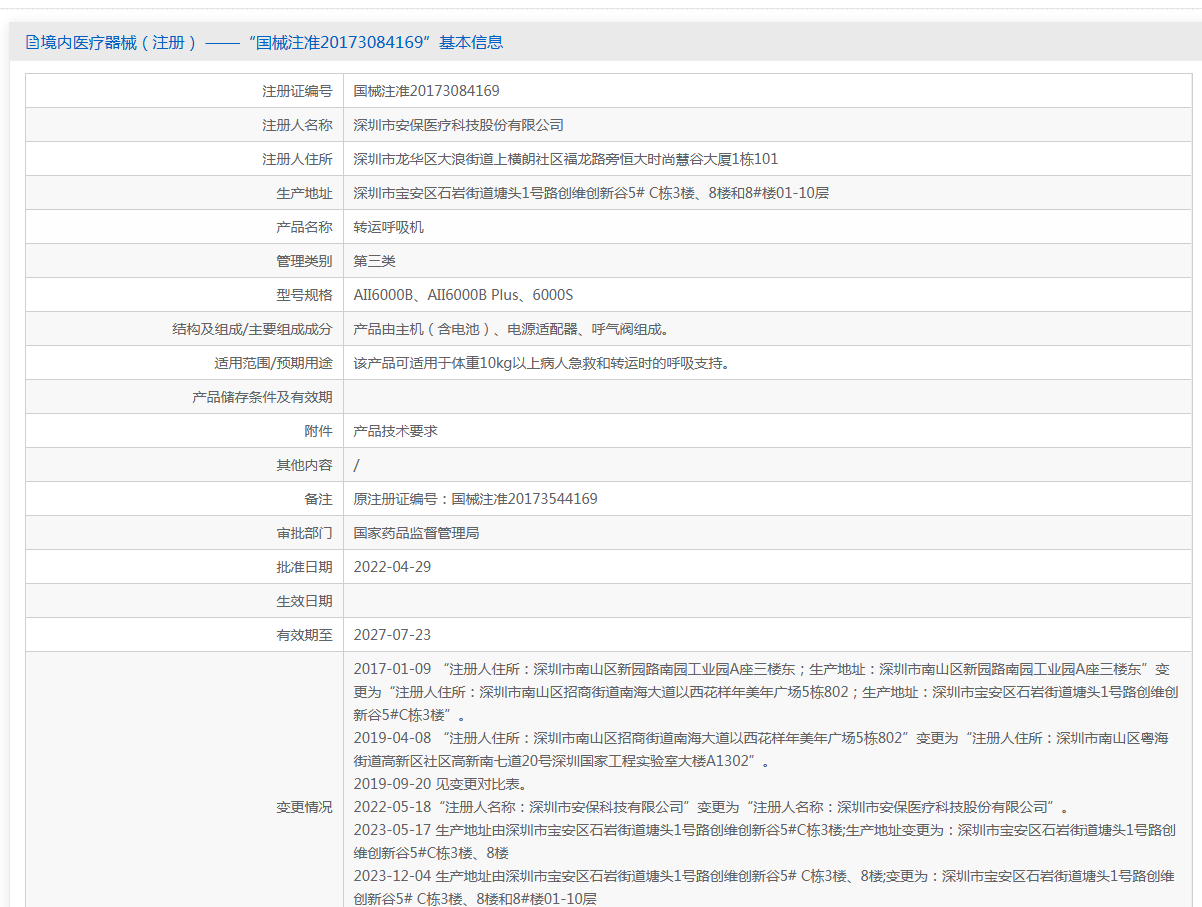The height and width of the screenshot is (907, 1202).
Task: Click the 生产地址 label cell
Action: 184,193
